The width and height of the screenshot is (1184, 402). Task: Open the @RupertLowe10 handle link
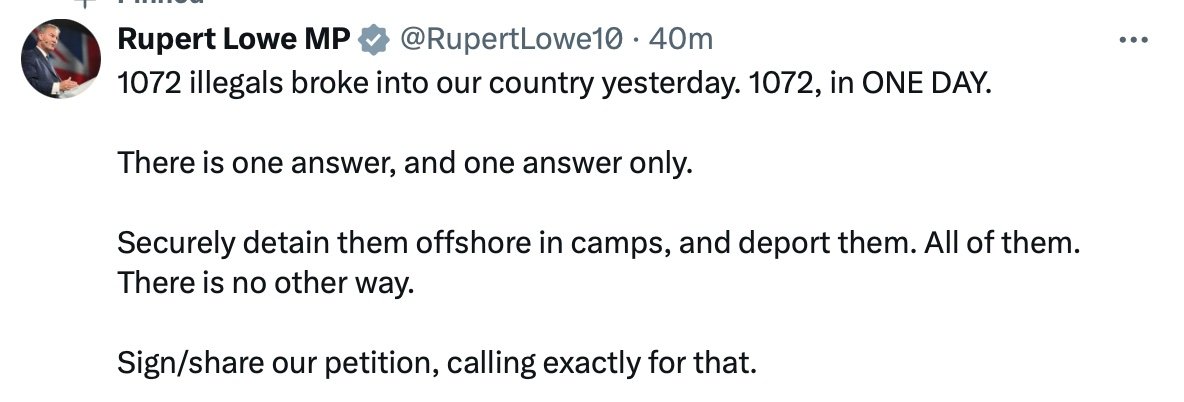click(x=513, y=40)
